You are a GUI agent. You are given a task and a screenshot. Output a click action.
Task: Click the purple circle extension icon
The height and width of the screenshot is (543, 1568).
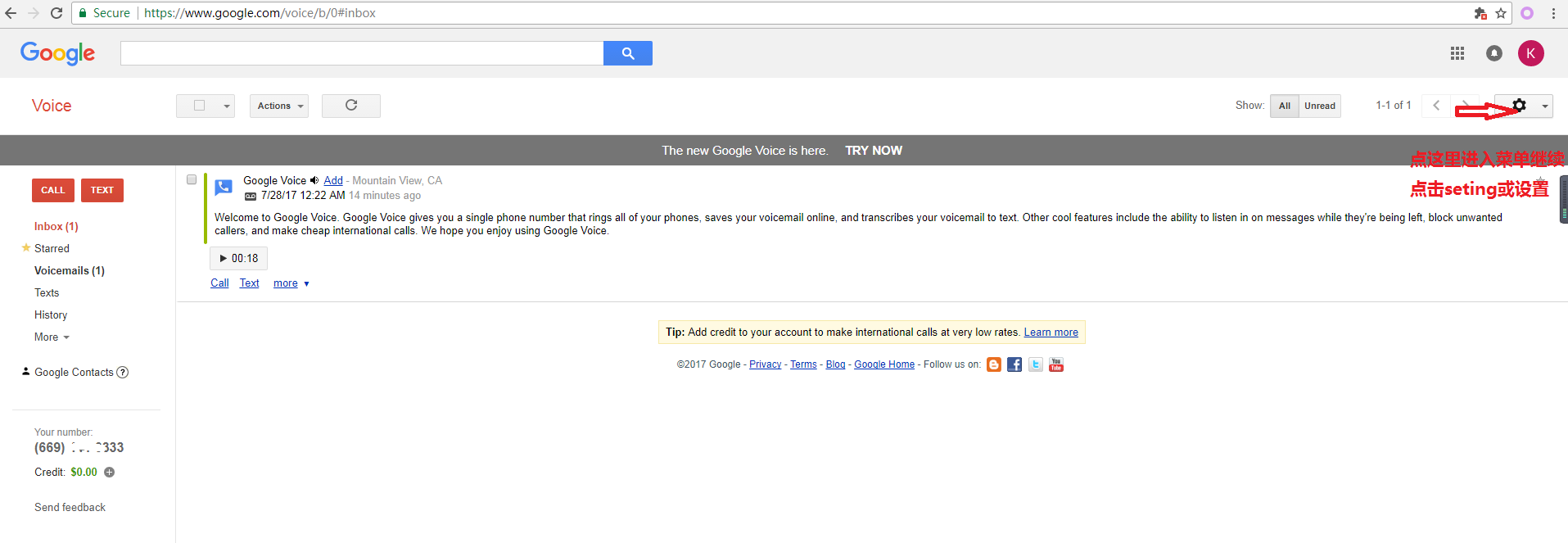pyautogui.click(x=1527, y=13)
